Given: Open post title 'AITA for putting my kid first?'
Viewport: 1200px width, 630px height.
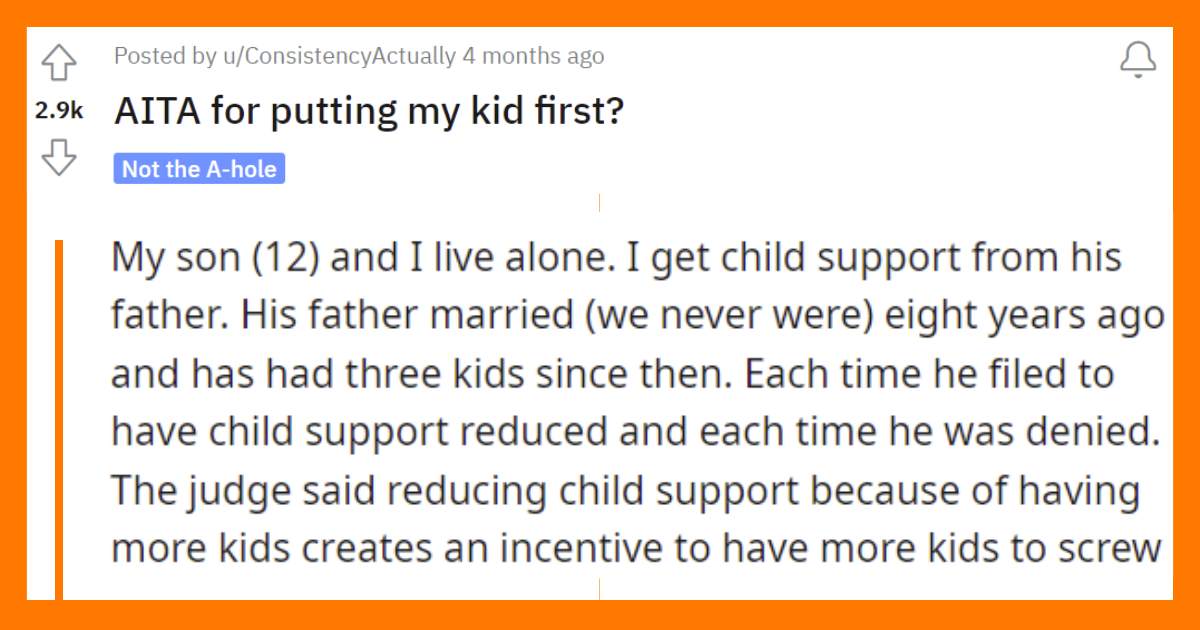Looking at the screenshot, I should [370, 111].
